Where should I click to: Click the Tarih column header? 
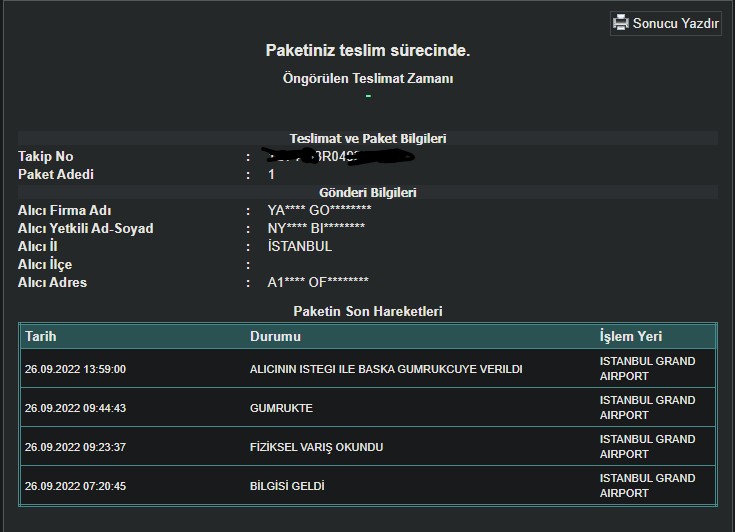pos(41,337)
